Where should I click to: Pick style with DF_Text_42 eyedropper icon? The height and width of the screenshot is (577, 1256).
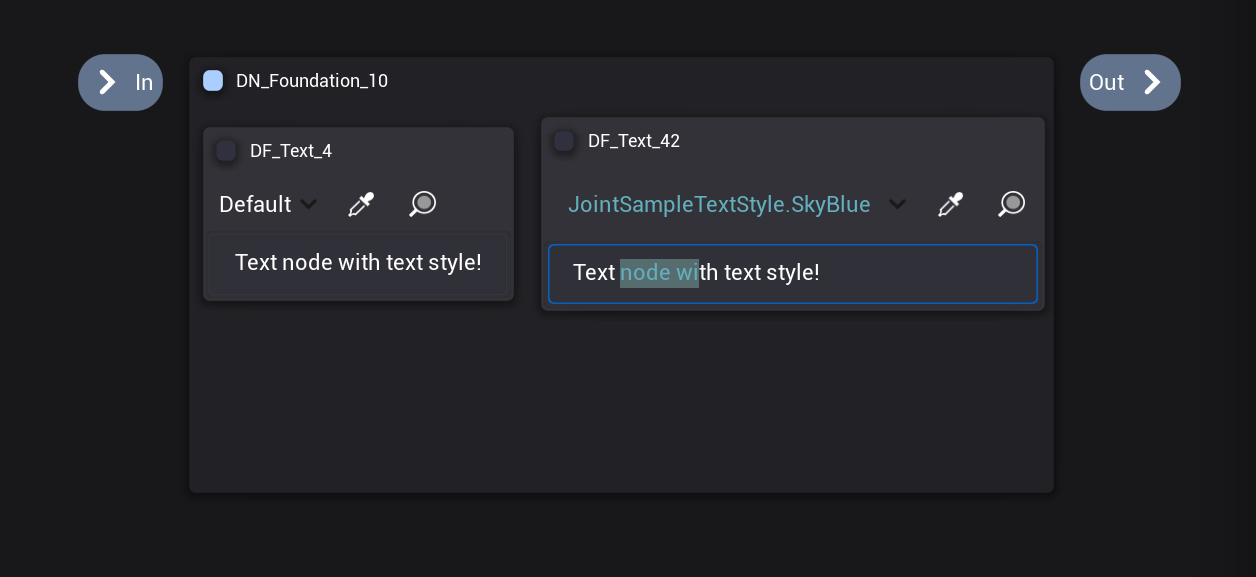coord(950,204)
